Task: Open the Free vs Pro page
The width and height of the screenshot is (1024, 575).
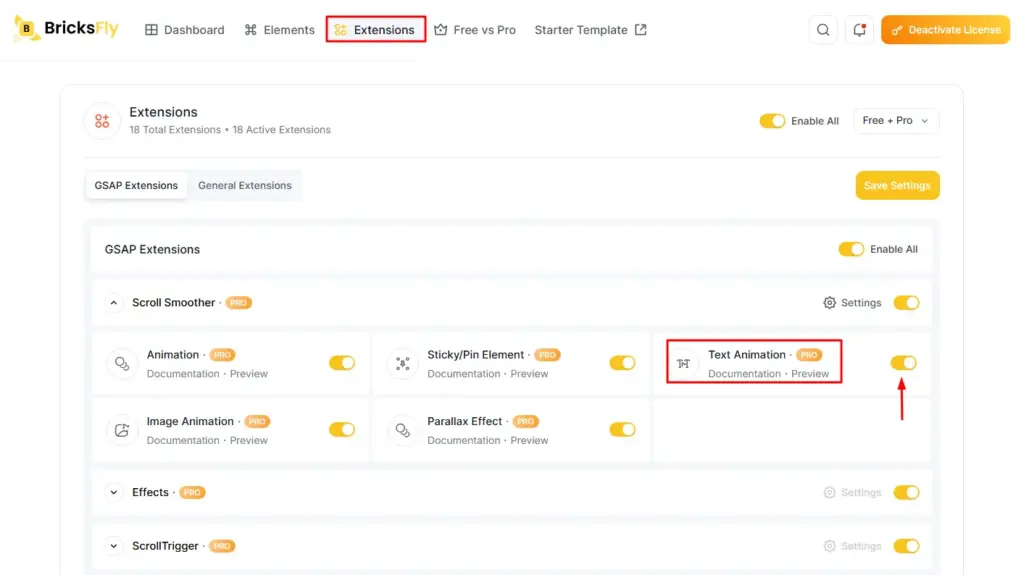Action: coord(475,29)
